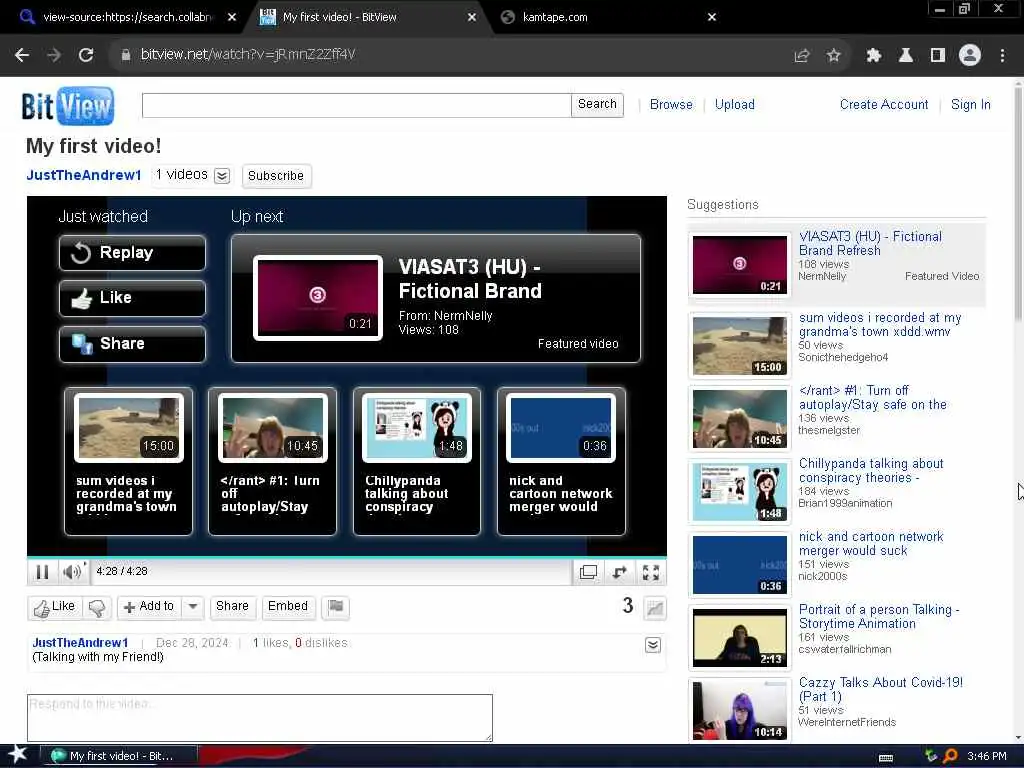Open 'Portrait of a person Talking' suggestion
The image size is (1024, 768).
pos(878,616)
